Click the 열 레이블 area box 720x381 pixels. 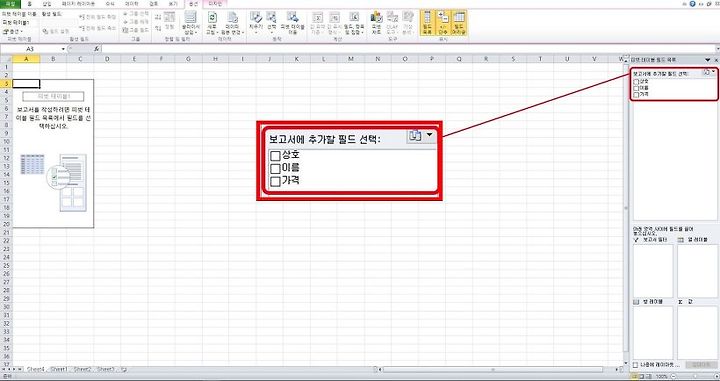click(x=697, y=271)
